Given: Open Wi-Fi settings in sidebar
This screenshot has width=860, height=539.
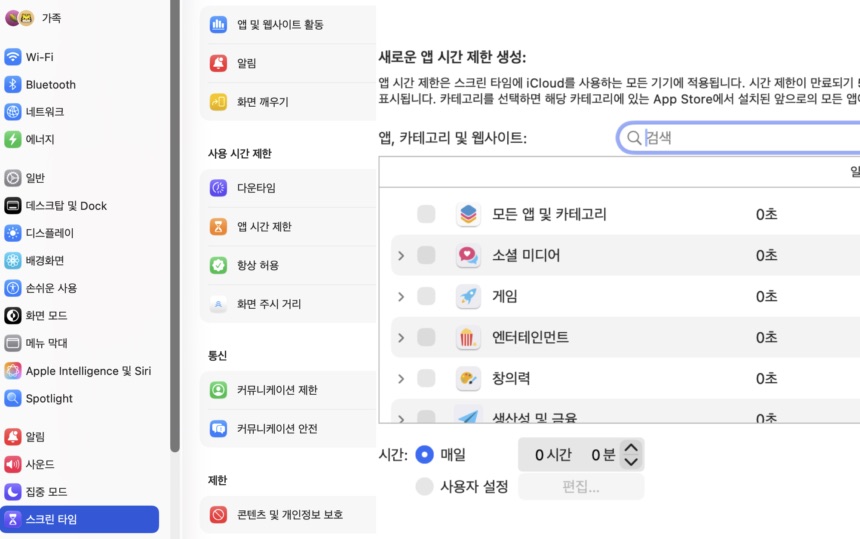Looking at the screenshot, I should [29, 57].
